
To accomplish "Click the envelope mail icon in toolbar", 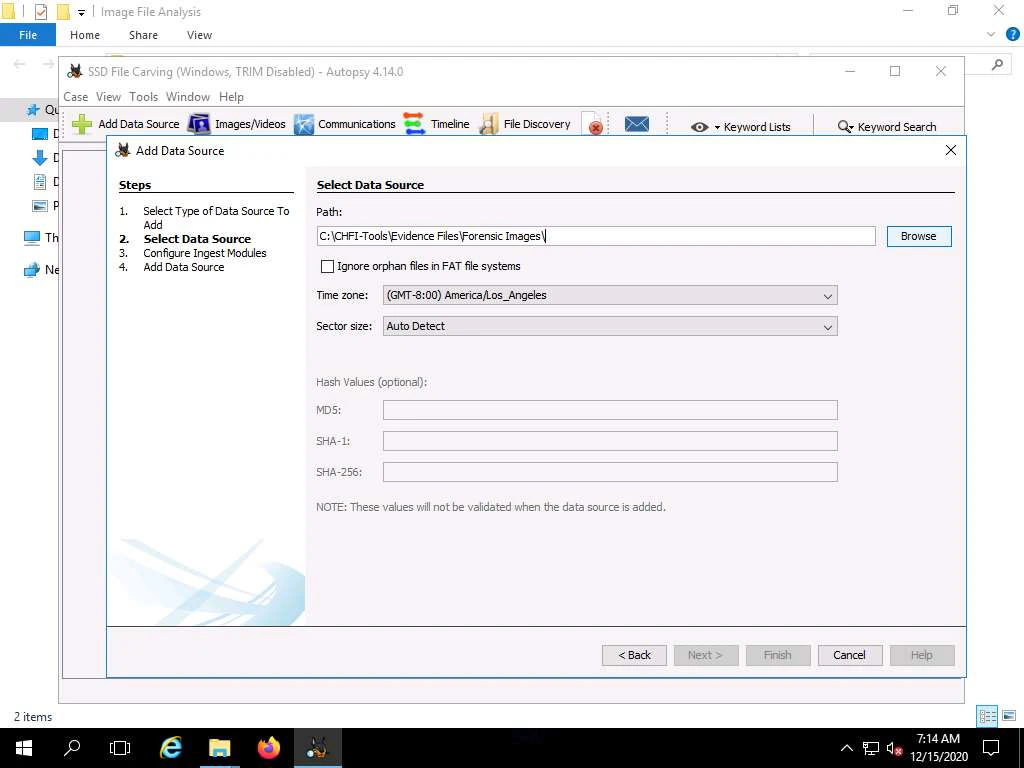I will click(x=637, y=123).
